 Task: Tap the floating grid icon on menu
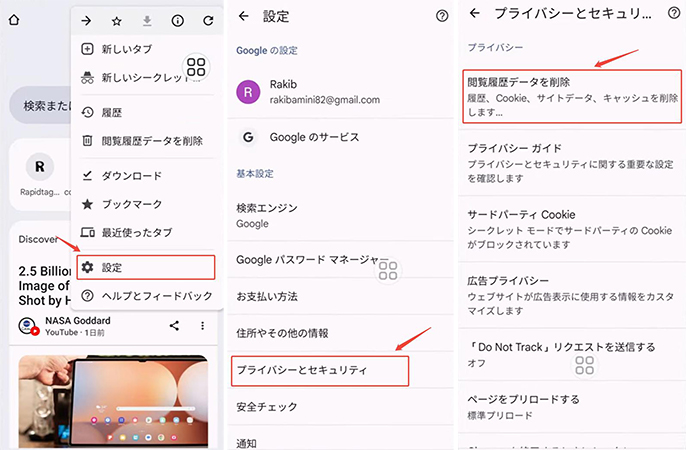coord(196,67)
